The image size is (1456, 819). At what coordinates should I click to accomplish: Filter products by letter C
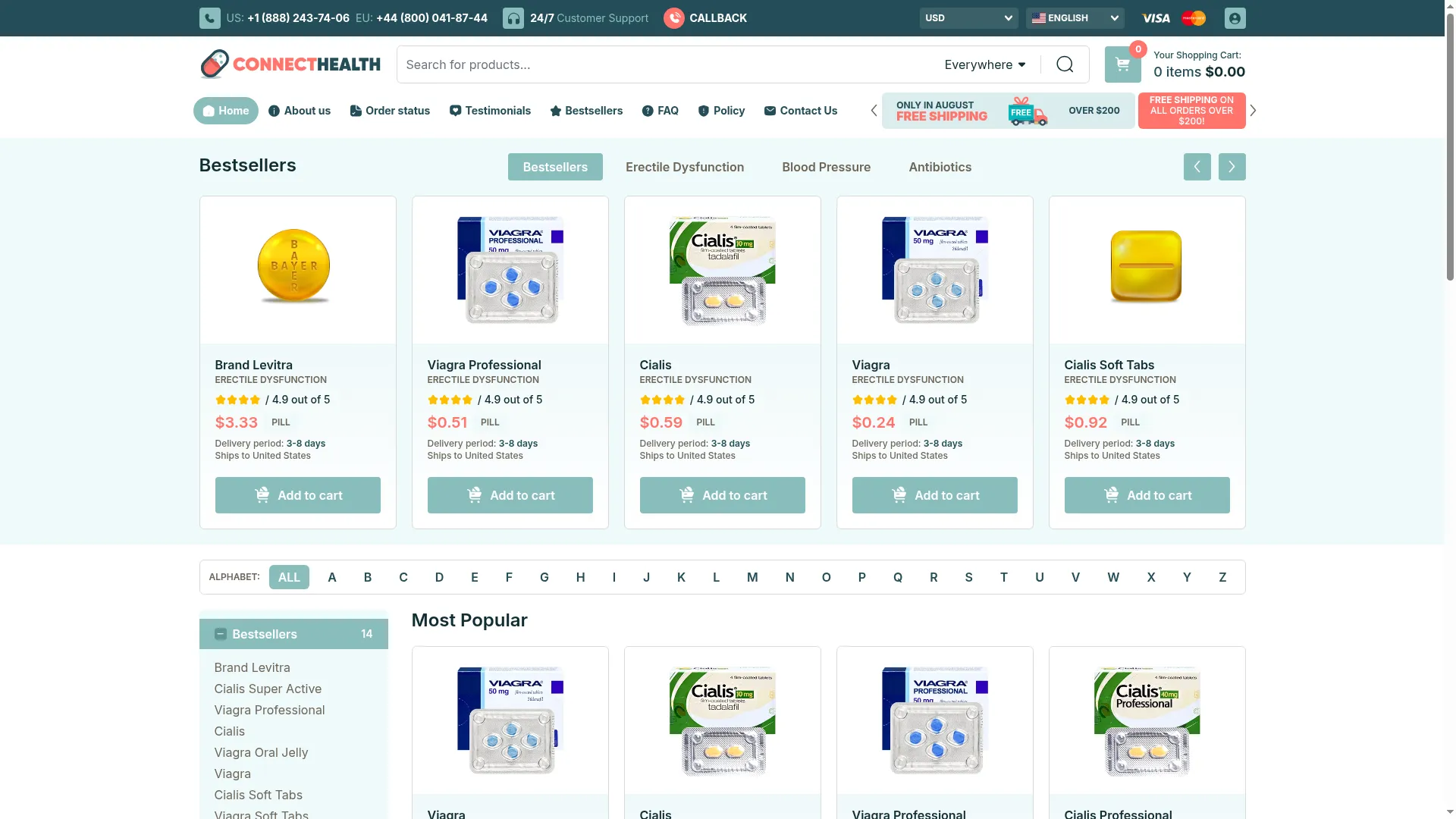tap(403, 577)
